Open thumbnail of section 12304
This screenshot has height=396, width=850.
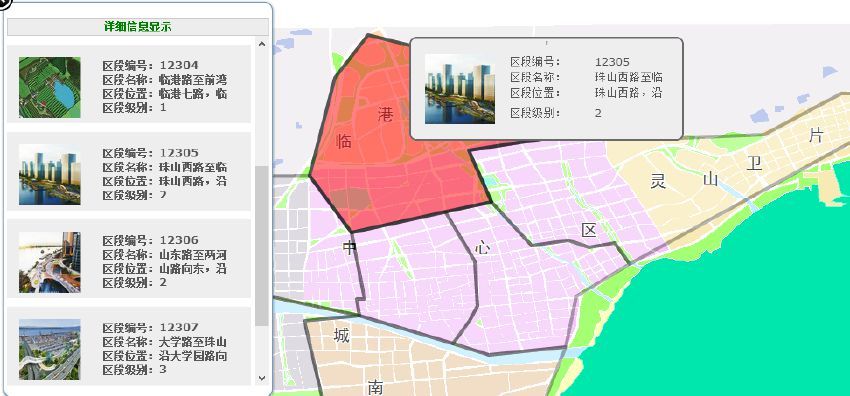(x=50, y=87)
